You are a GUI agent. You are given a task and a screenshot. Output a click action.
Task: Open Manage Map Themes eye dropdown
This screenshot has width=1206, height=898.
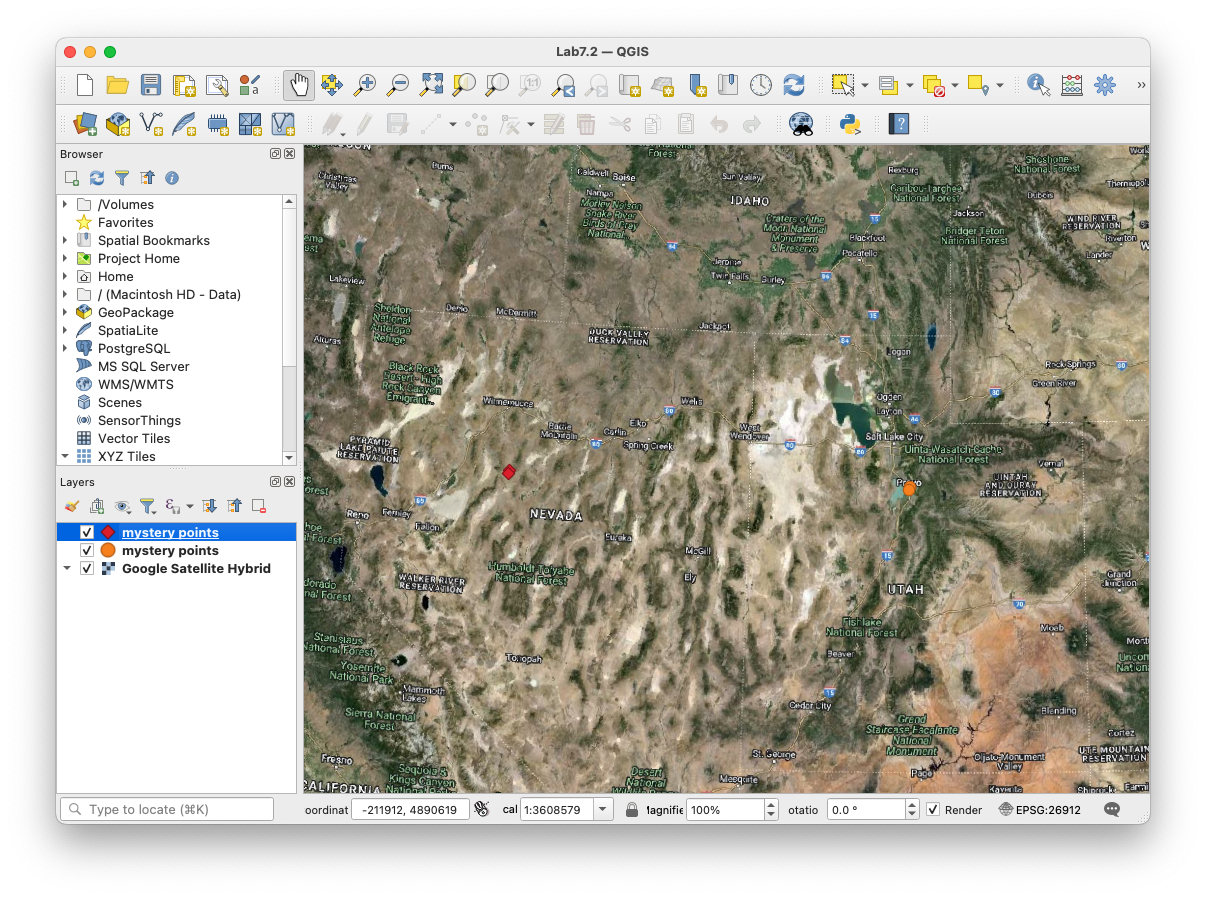click(x=123, y=506)
